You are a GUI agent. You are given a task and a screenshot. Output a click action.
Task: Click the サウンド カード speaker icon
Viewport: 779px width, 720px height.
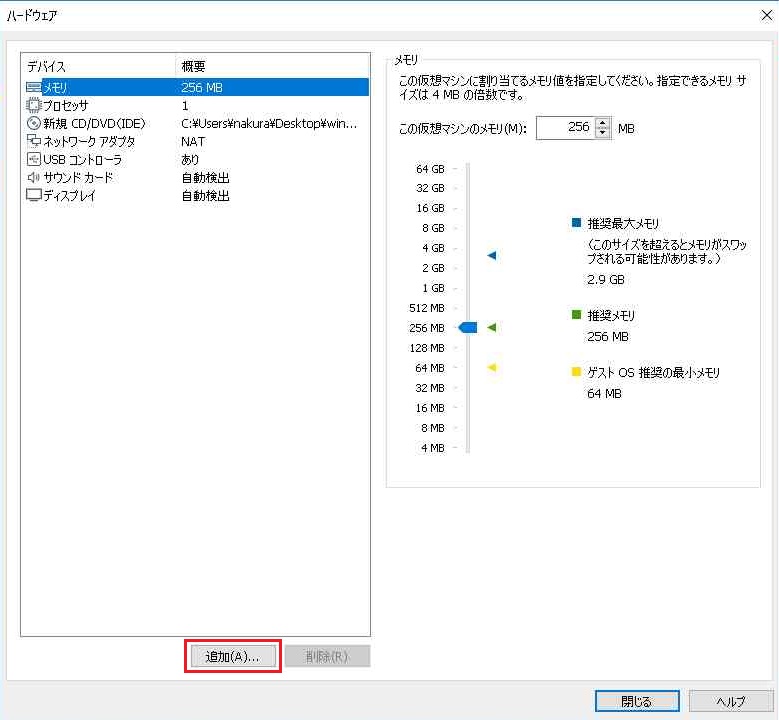(x=34, y=177)
